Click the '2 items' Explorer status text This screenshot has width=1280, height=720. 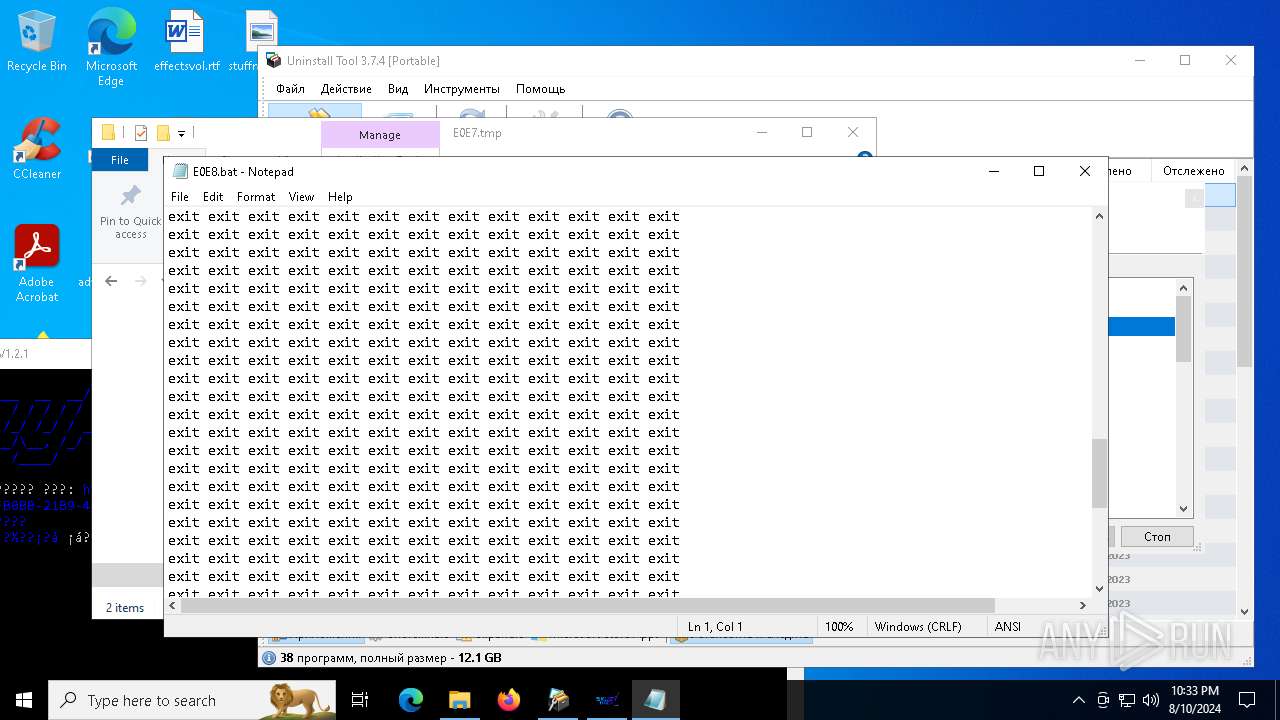125,608
